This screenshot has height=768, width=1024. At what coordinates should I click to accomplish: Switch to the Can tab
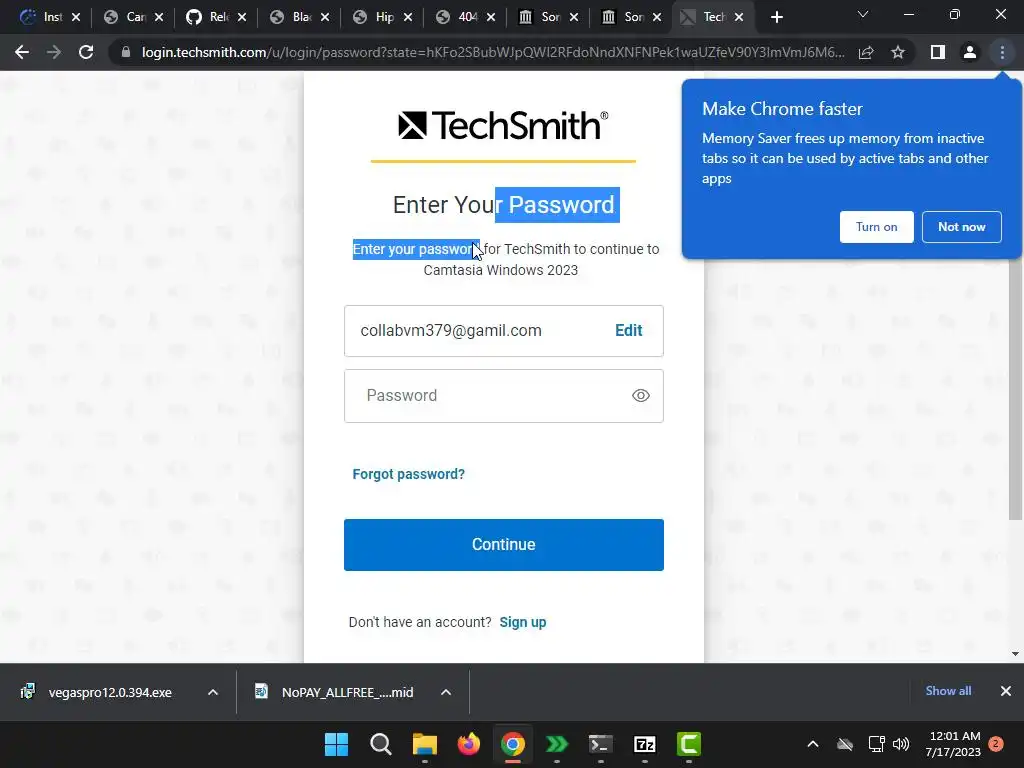click(126, 17)
